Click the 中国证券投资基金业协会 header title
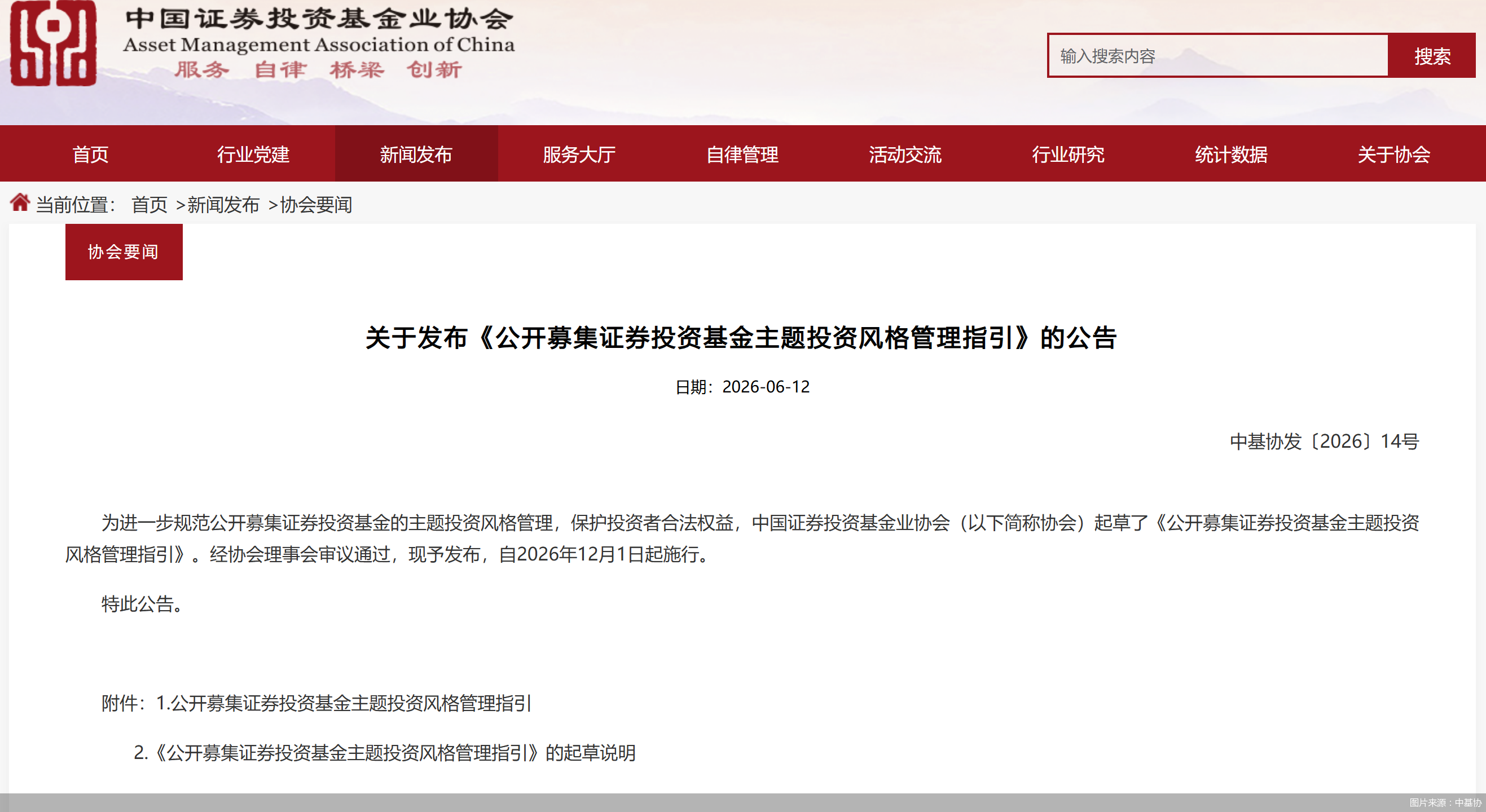This screenshot has height=812, width=1486. coord(319,19)
